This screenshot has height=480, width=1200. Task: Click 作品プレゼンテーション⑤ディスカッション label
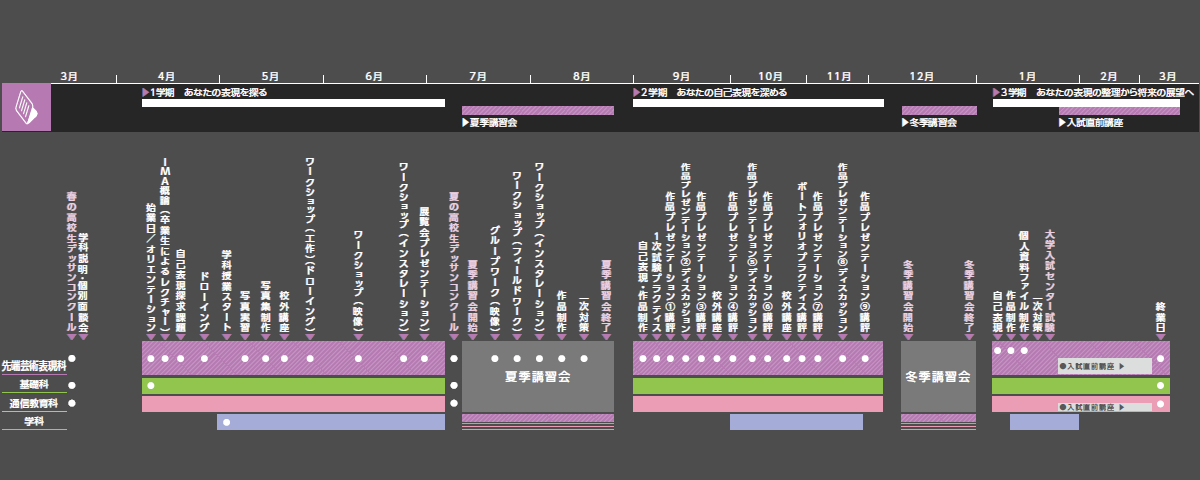point(752,249)
